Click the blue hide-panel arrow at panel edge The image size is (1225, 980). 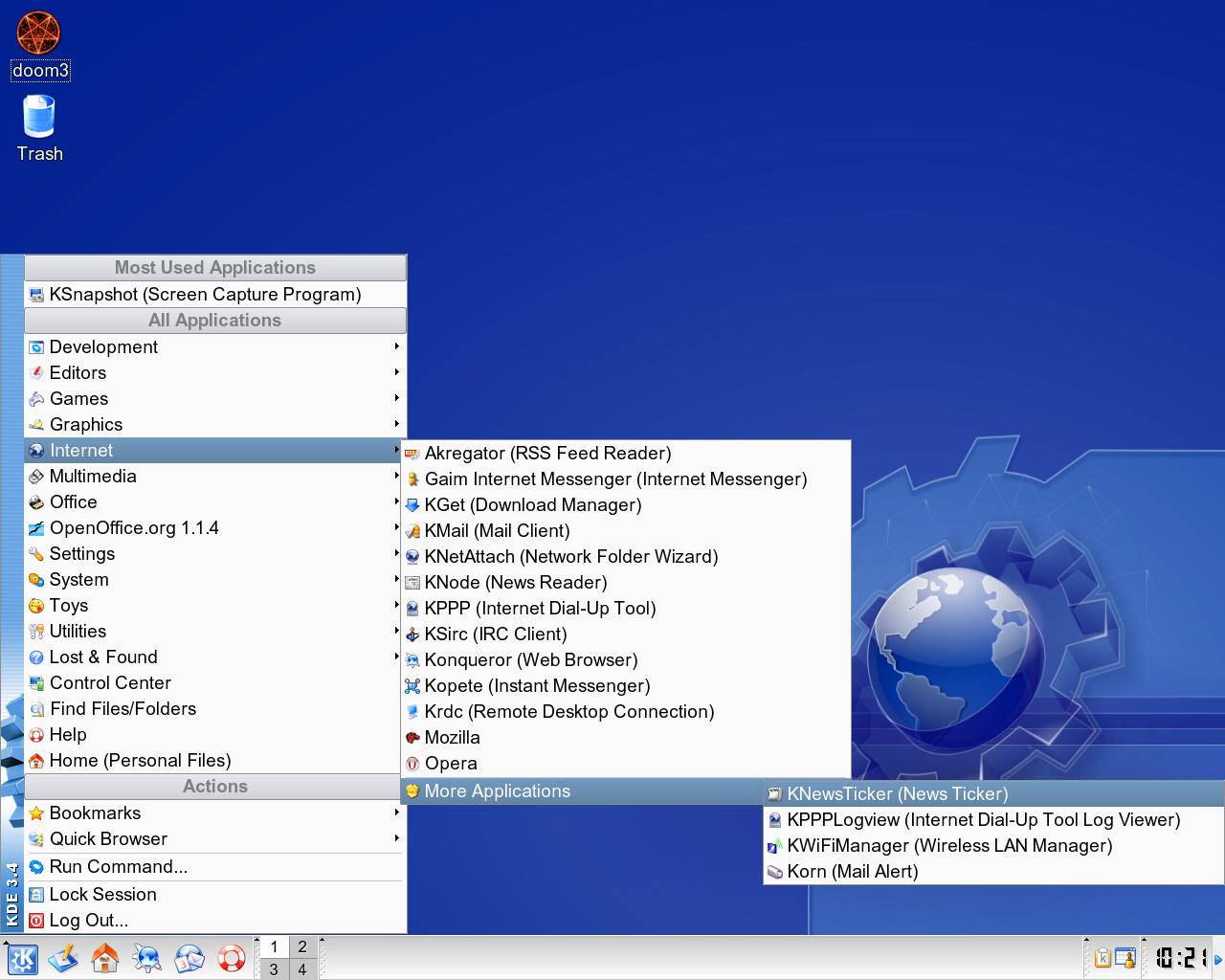click(1218, 958)
